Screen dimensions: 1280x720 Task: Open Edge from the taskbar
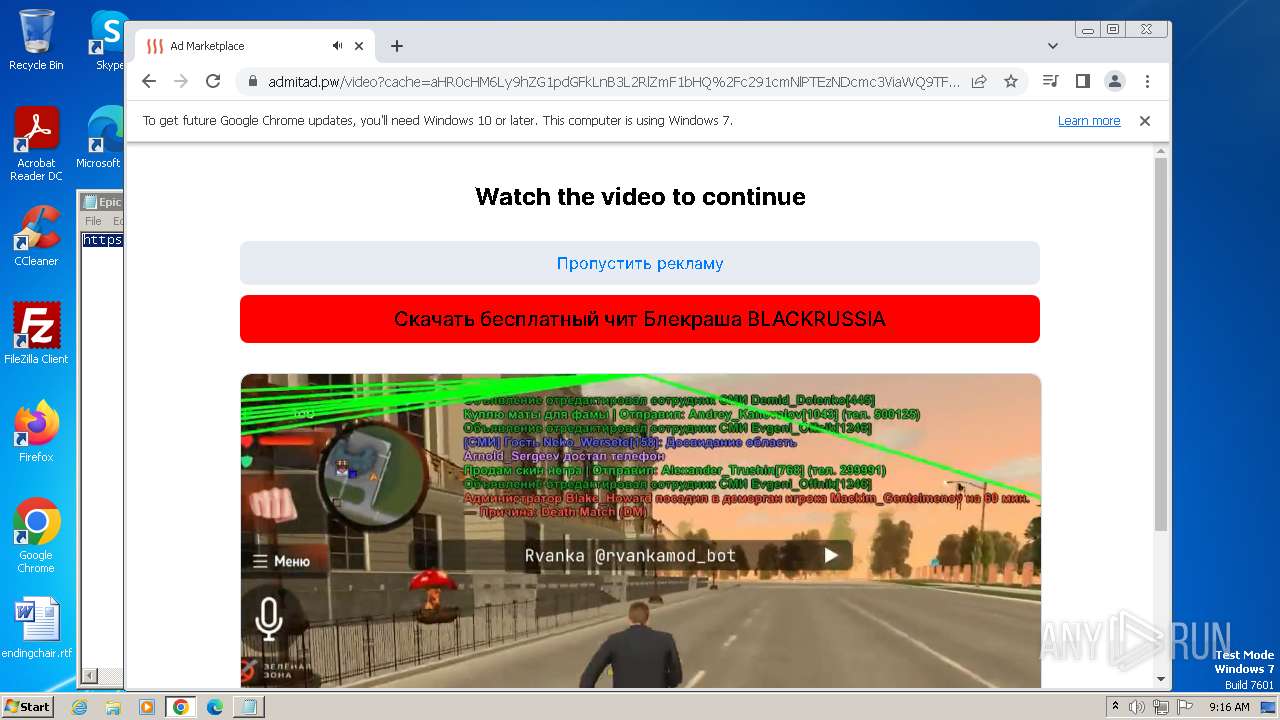[215, 707]
